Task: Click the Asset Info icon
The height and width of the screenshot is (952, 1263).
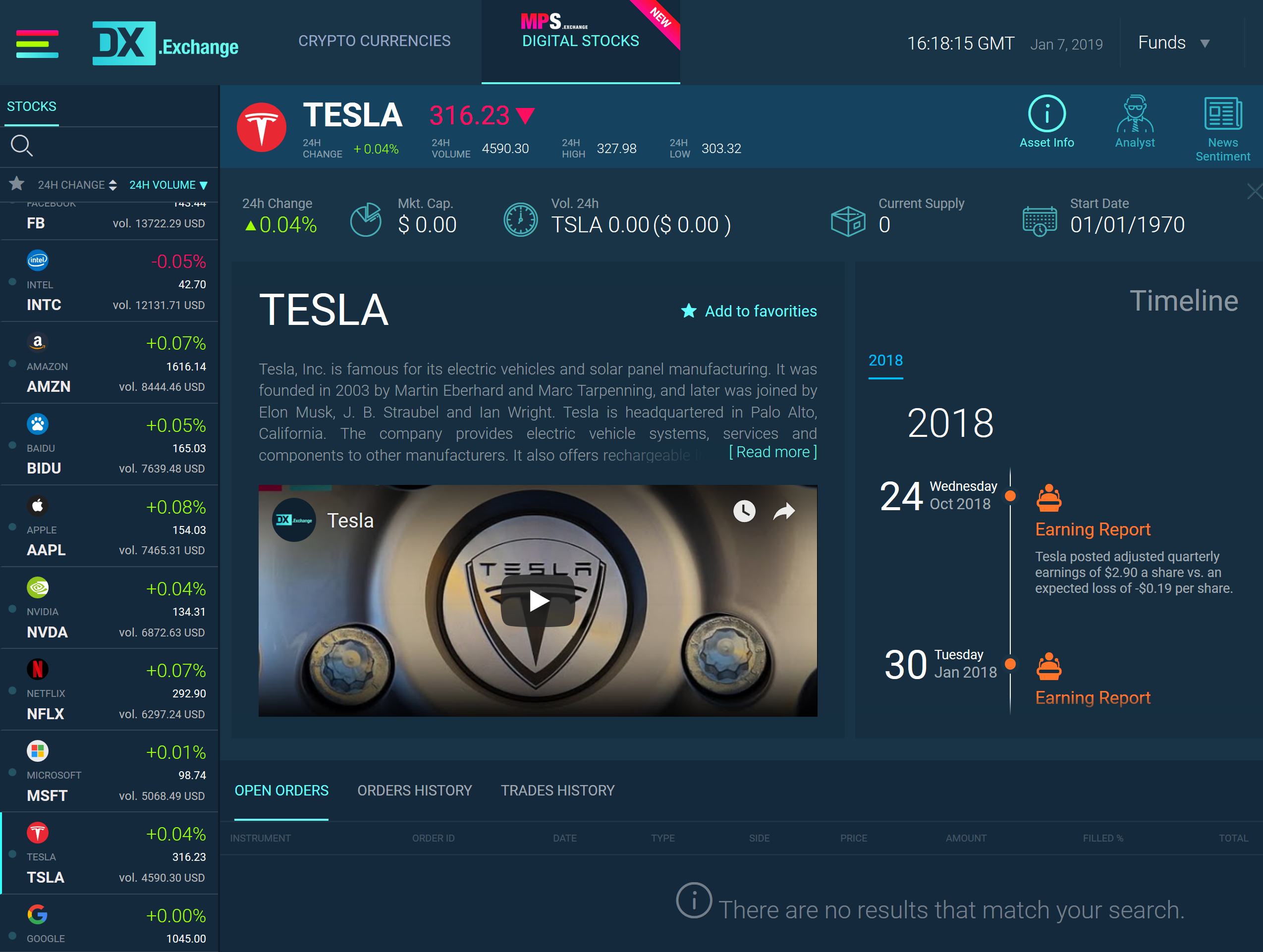Action: point(1046,114)
